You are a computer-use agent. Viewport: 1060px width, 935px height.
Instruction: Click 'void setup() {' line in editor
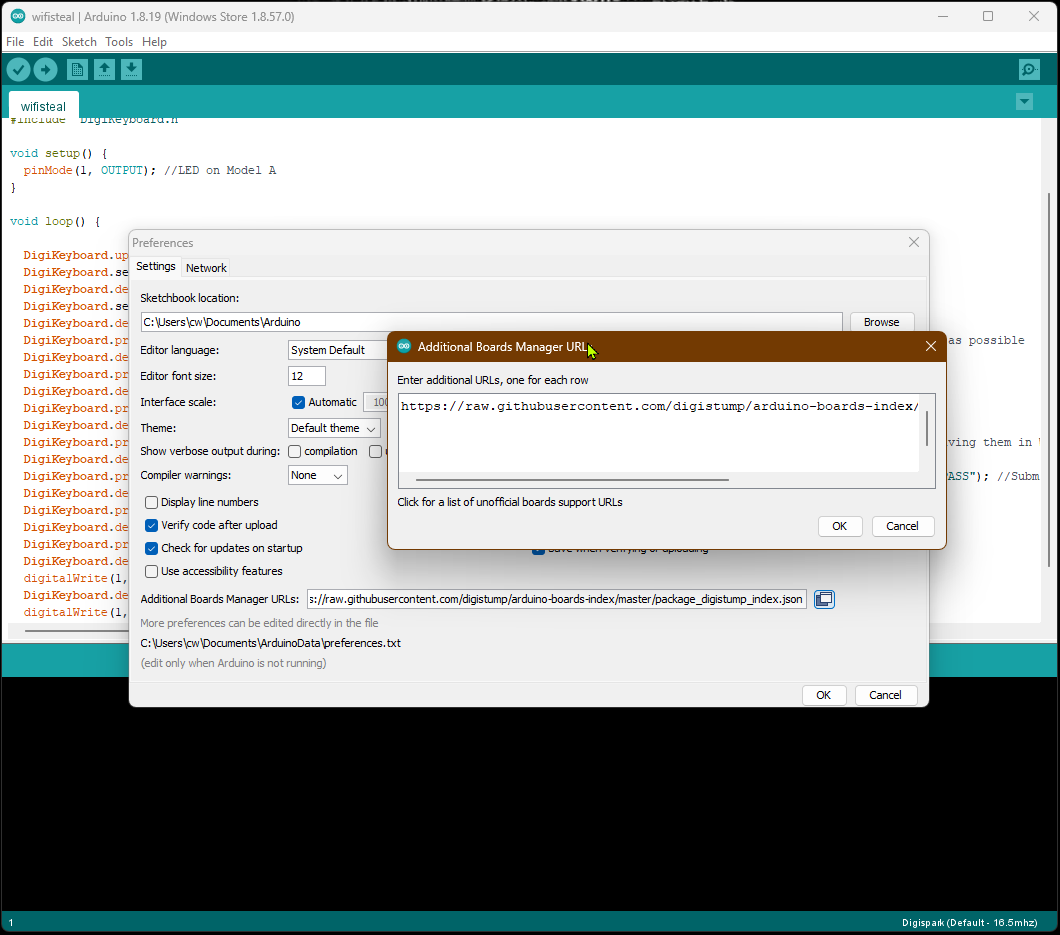pos(58,153)
